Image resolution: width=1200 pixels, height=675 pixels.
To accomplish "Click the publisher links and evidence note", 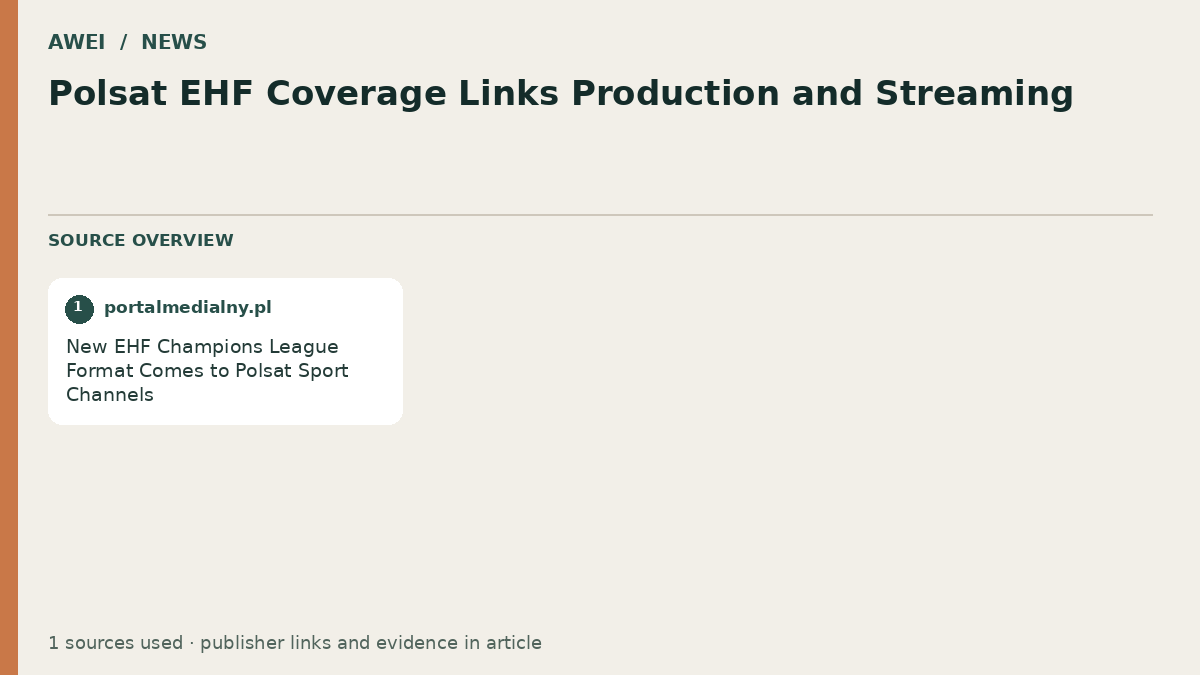I will [371, 643].
